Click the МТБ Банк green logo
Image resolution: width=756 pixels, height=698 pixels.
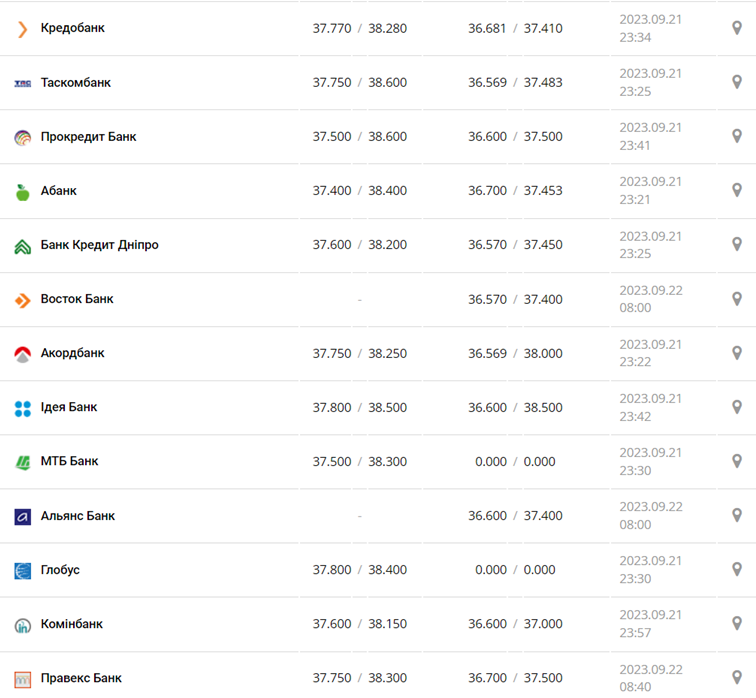(x=22, y=462)
